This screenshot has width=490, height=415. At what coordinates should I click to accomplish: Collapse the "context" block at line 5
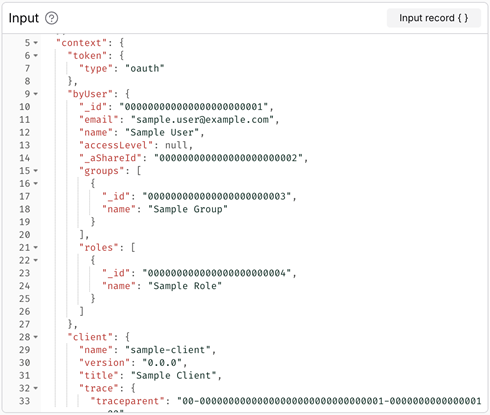tap(35, 43)
